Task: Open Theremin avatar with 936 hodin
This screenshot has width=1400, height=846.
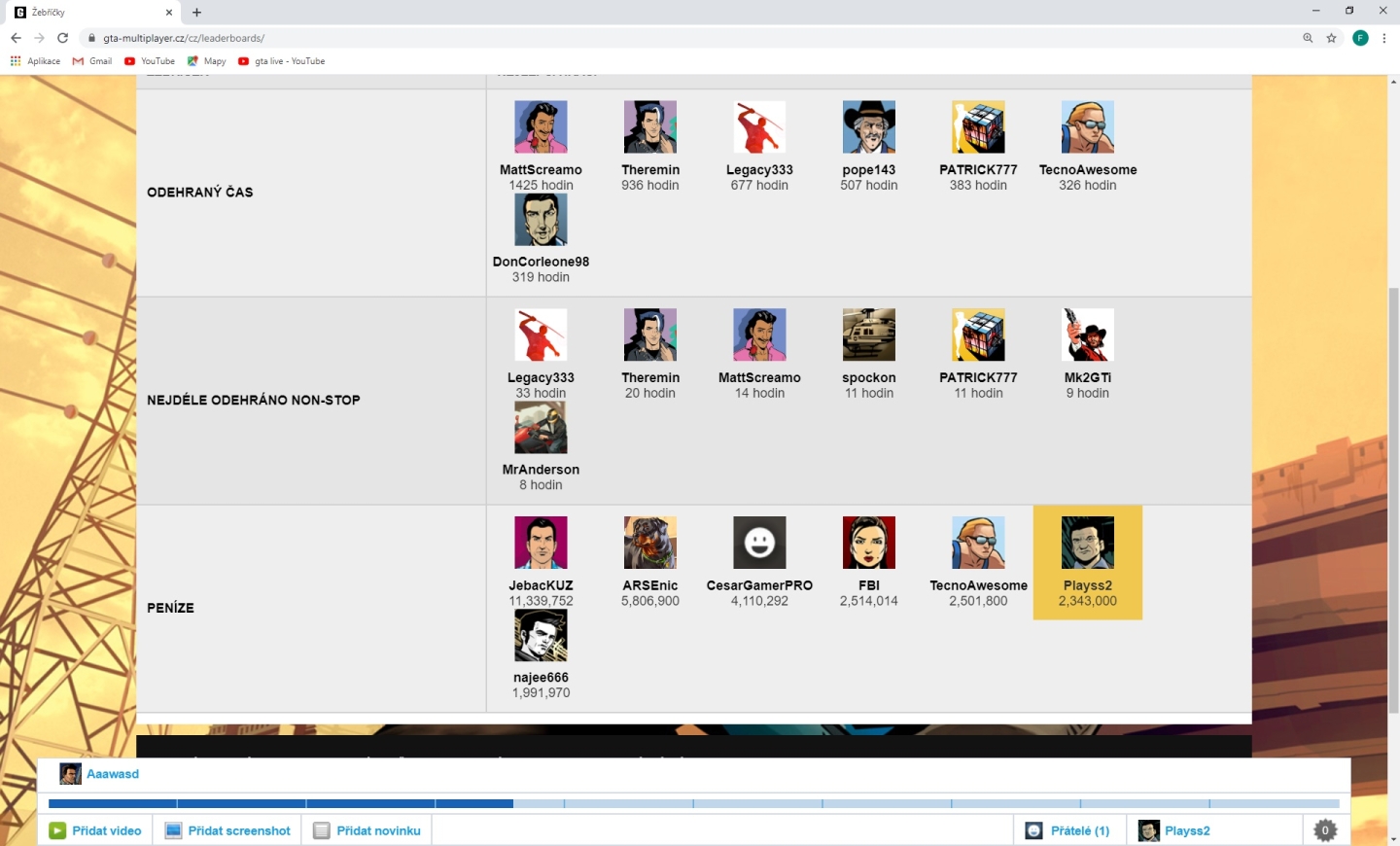Action: coord(650,126)
